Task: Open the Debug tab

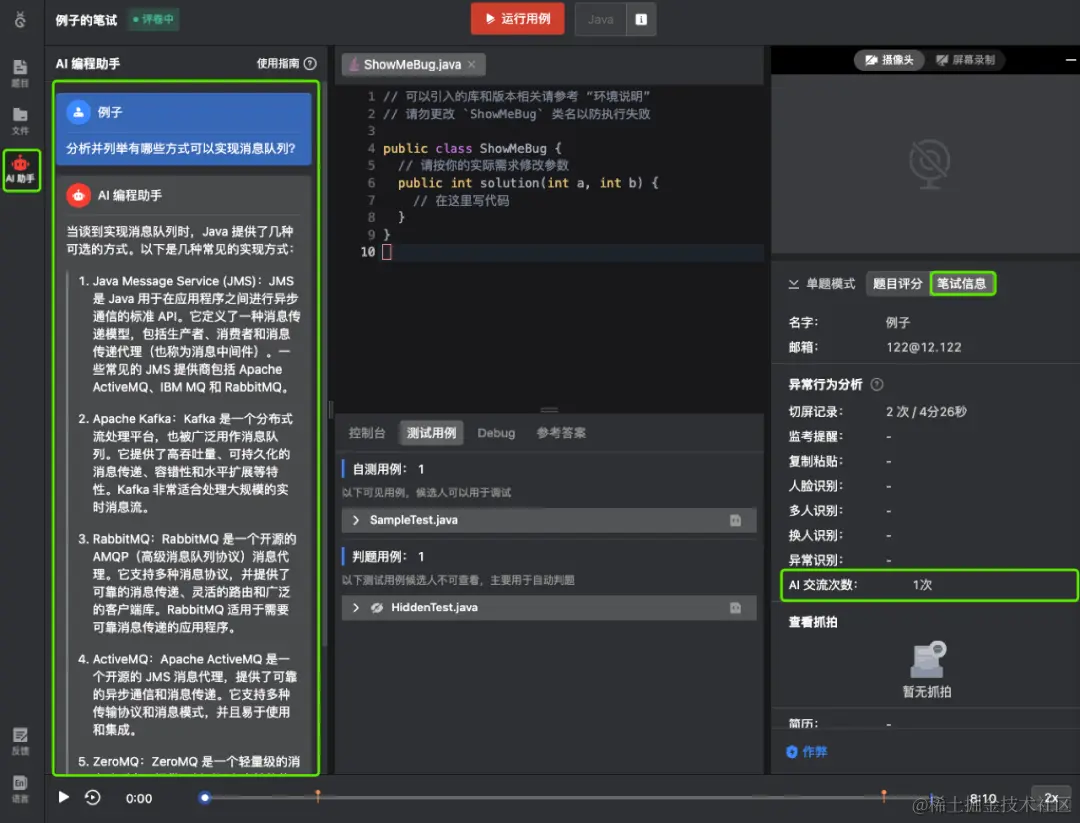Action: point(496,433)
